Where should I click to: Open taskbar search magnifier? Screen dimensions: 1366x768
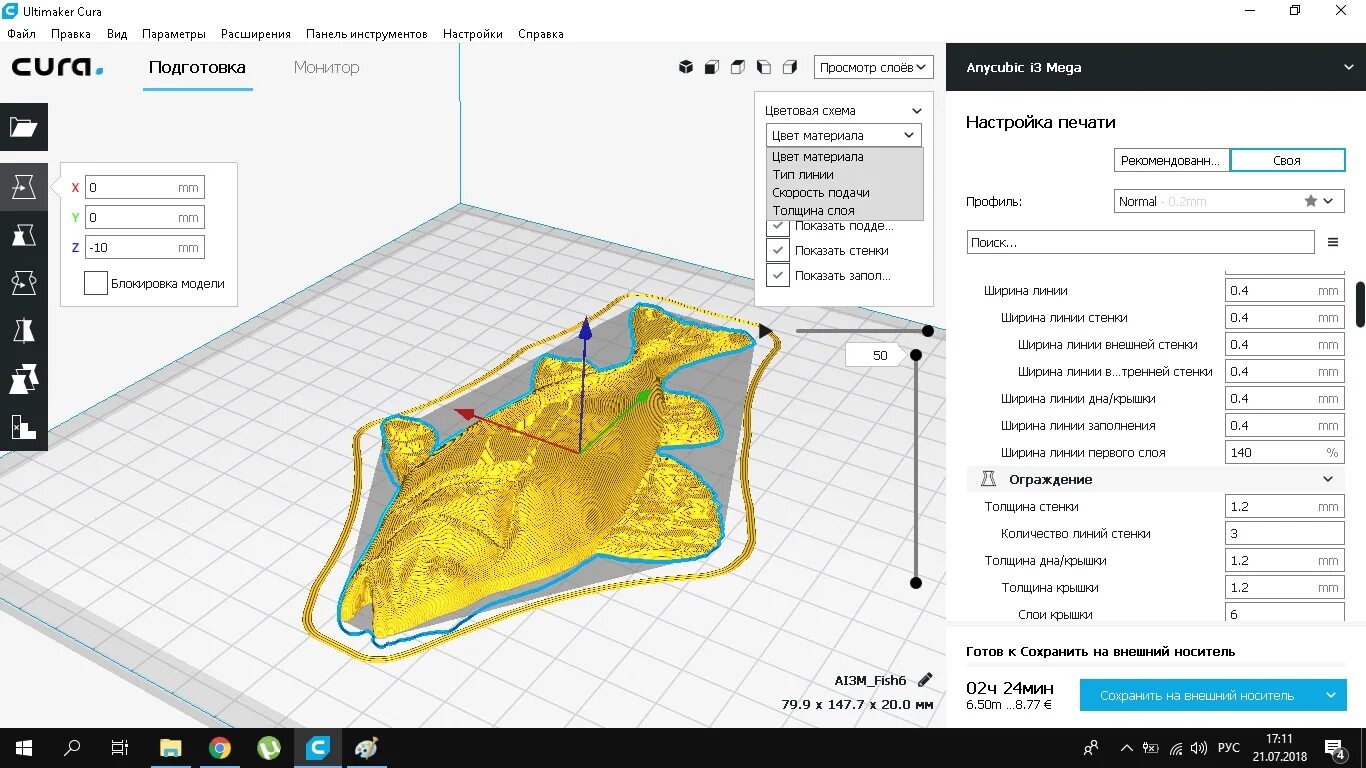(72, 747)
